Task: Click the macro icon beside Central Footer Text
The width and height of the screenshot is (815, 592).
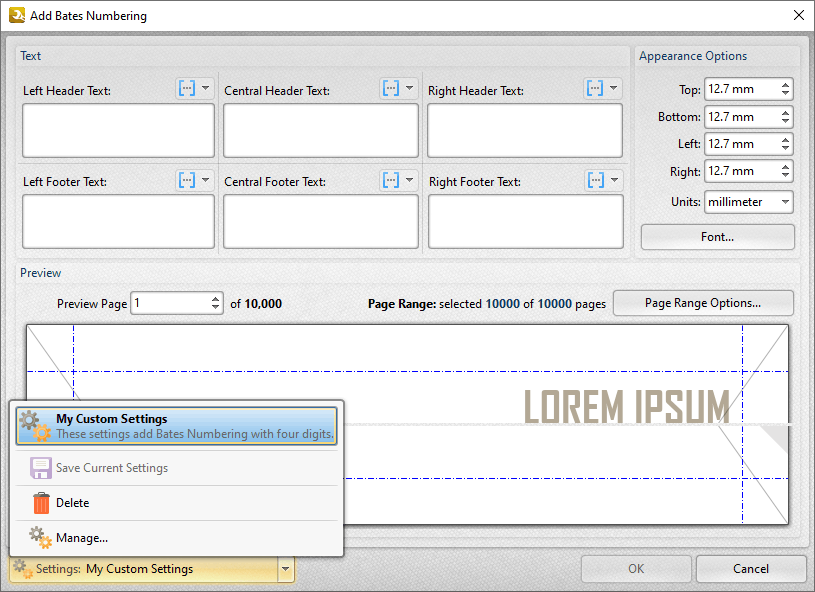Action: click(392, 180)
